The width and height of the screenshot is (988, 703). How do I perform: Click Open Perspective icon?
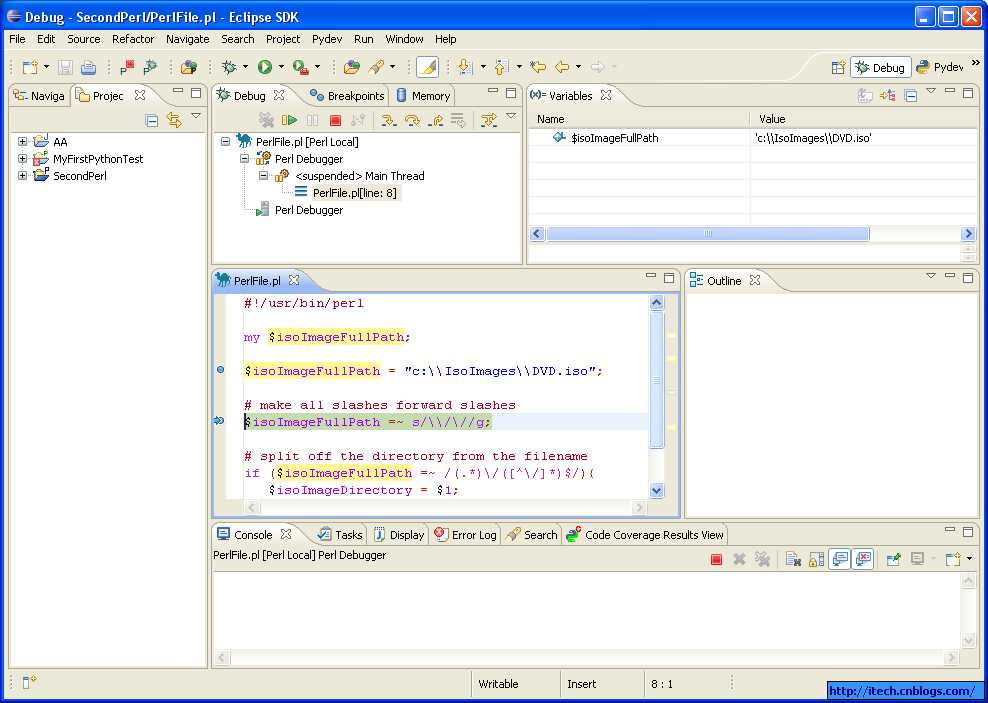pyautogui.click(x=837, y=67)
